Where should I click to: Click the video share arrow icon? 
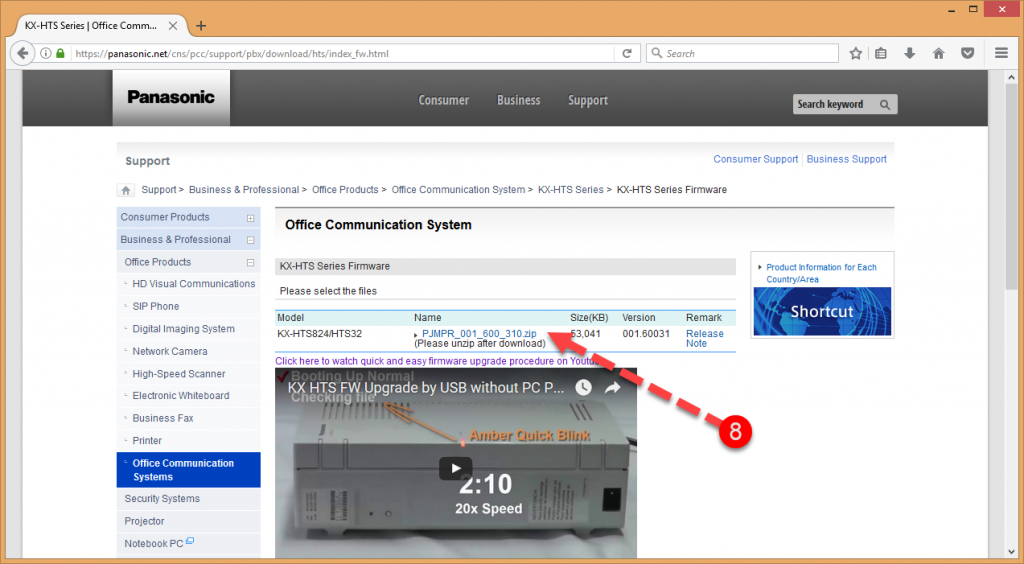click(613, 388)
